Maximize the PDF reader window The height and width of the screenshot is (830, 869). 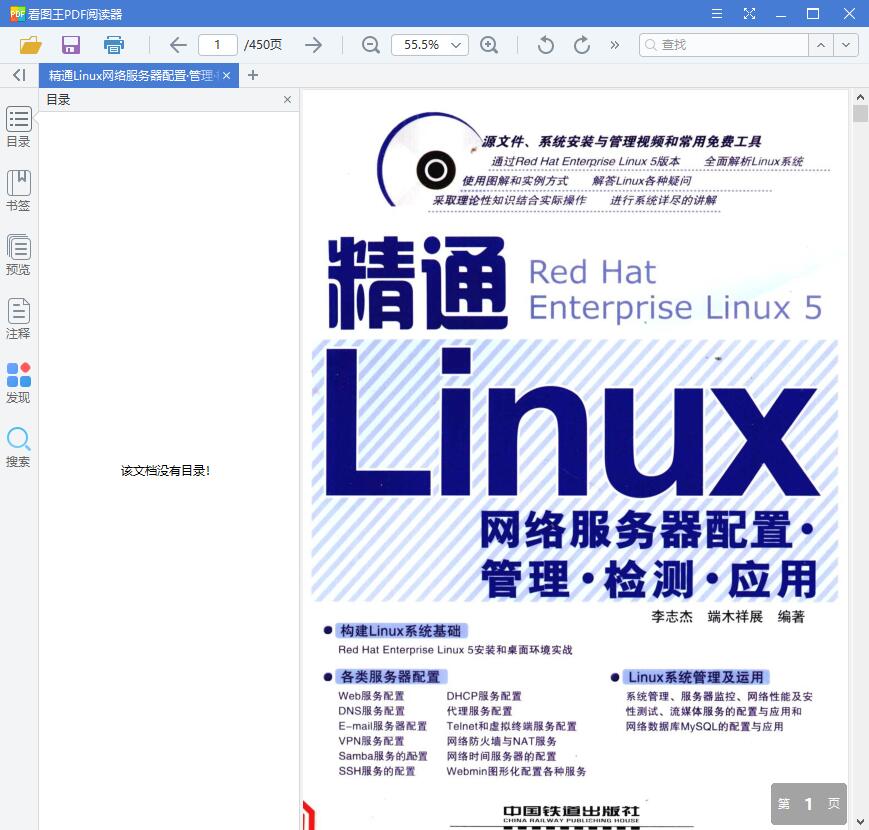pyautogui.click(x=813, y=14)
